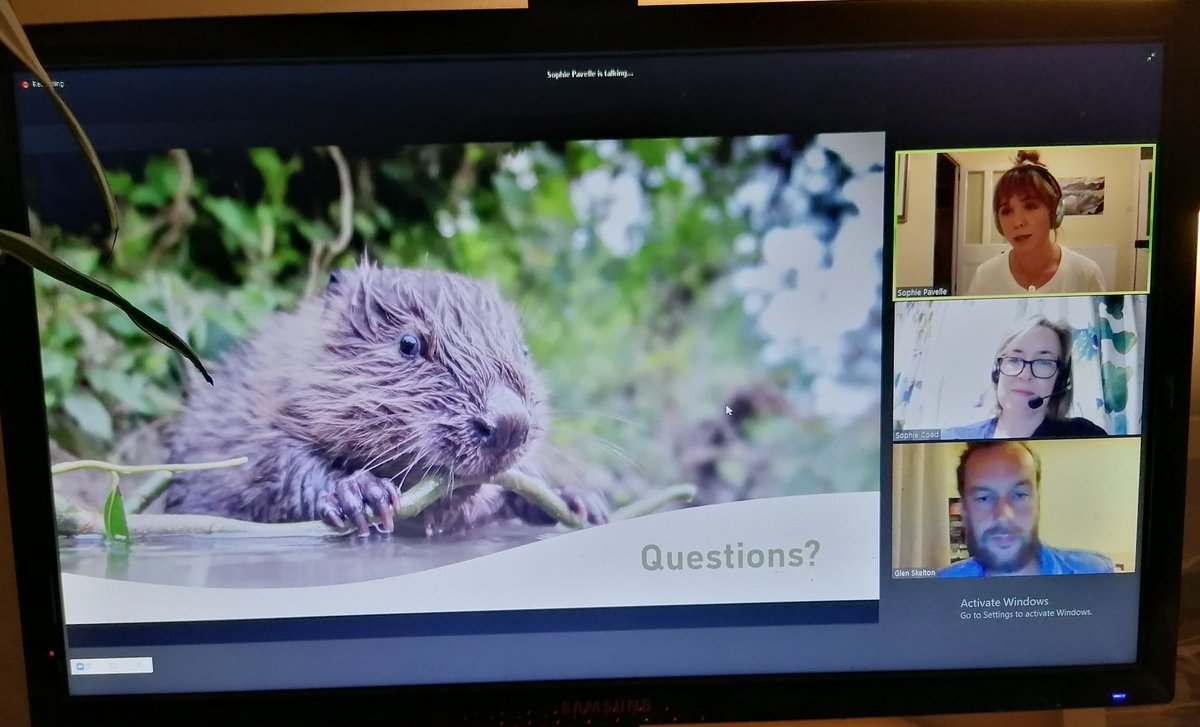Viewport: 1200px width, 727px height.
Task: Click the red Recording indicator dot
Action: pyautogui.click(x=26, y=85)
